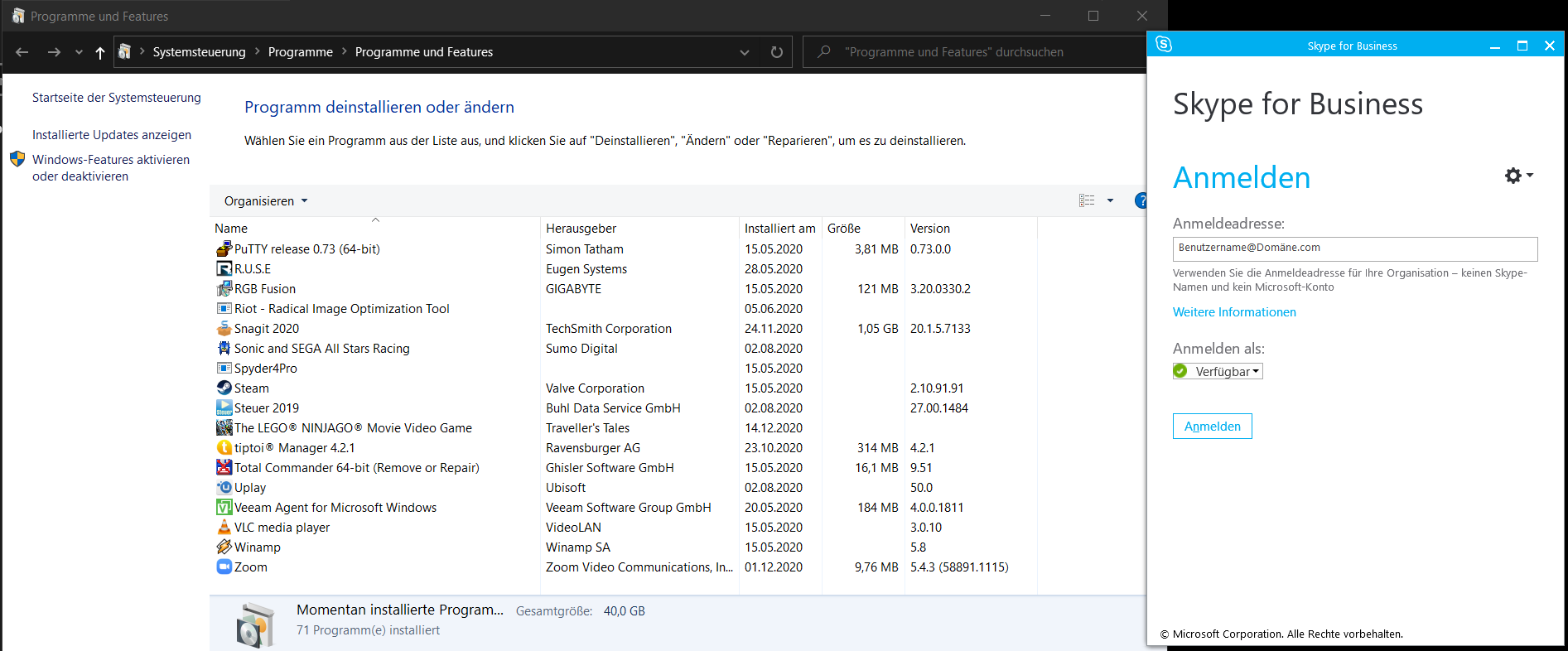Go forward with the forward arrow
This screenshot has width=1568, height=651.
(x=54, y=52)
